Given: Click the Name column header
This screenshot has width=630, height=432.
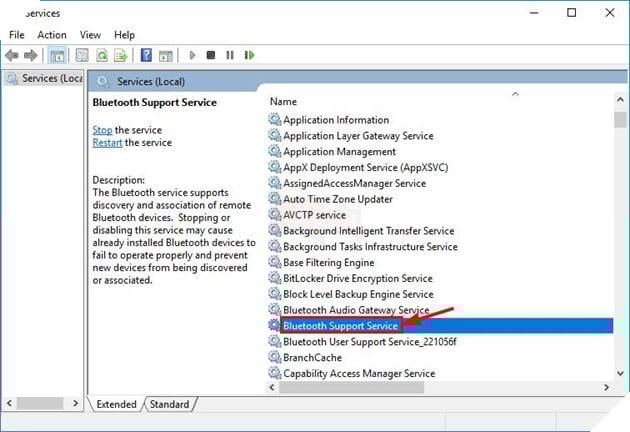Looking at the screenshot, I should click(283, 102).
